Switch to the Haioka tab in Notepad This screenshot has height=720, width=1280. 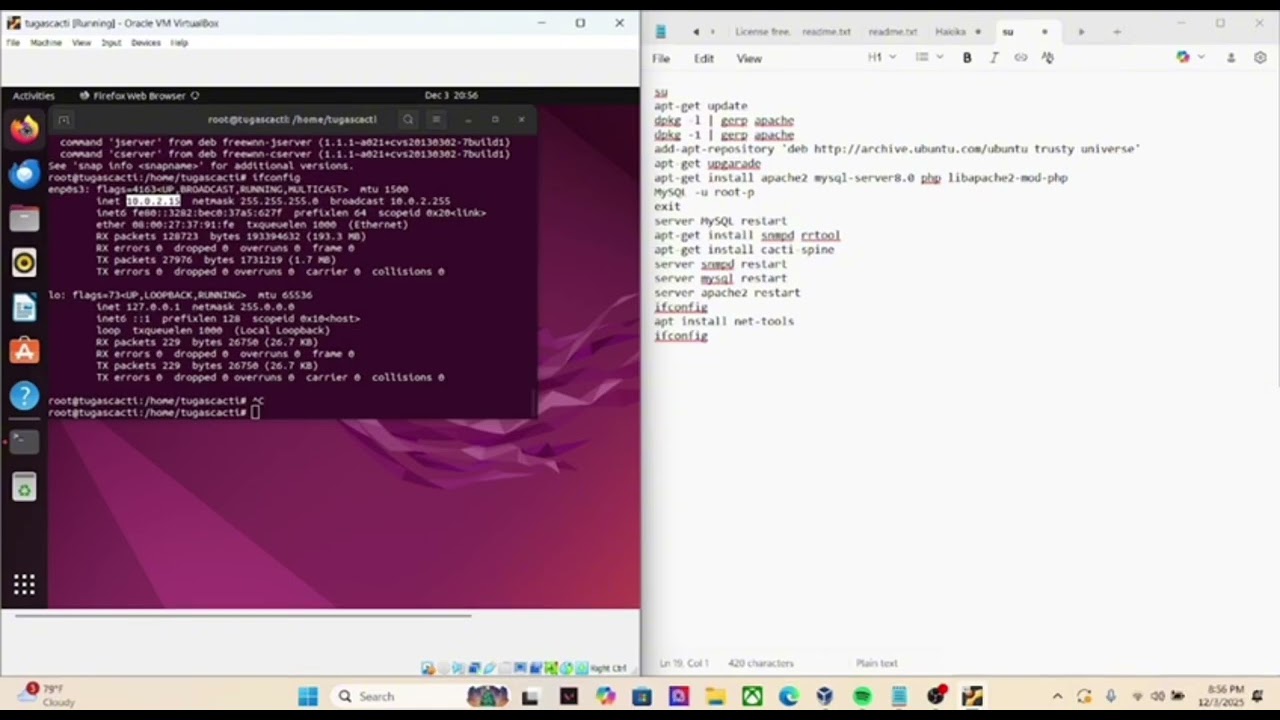pos(950,32)
